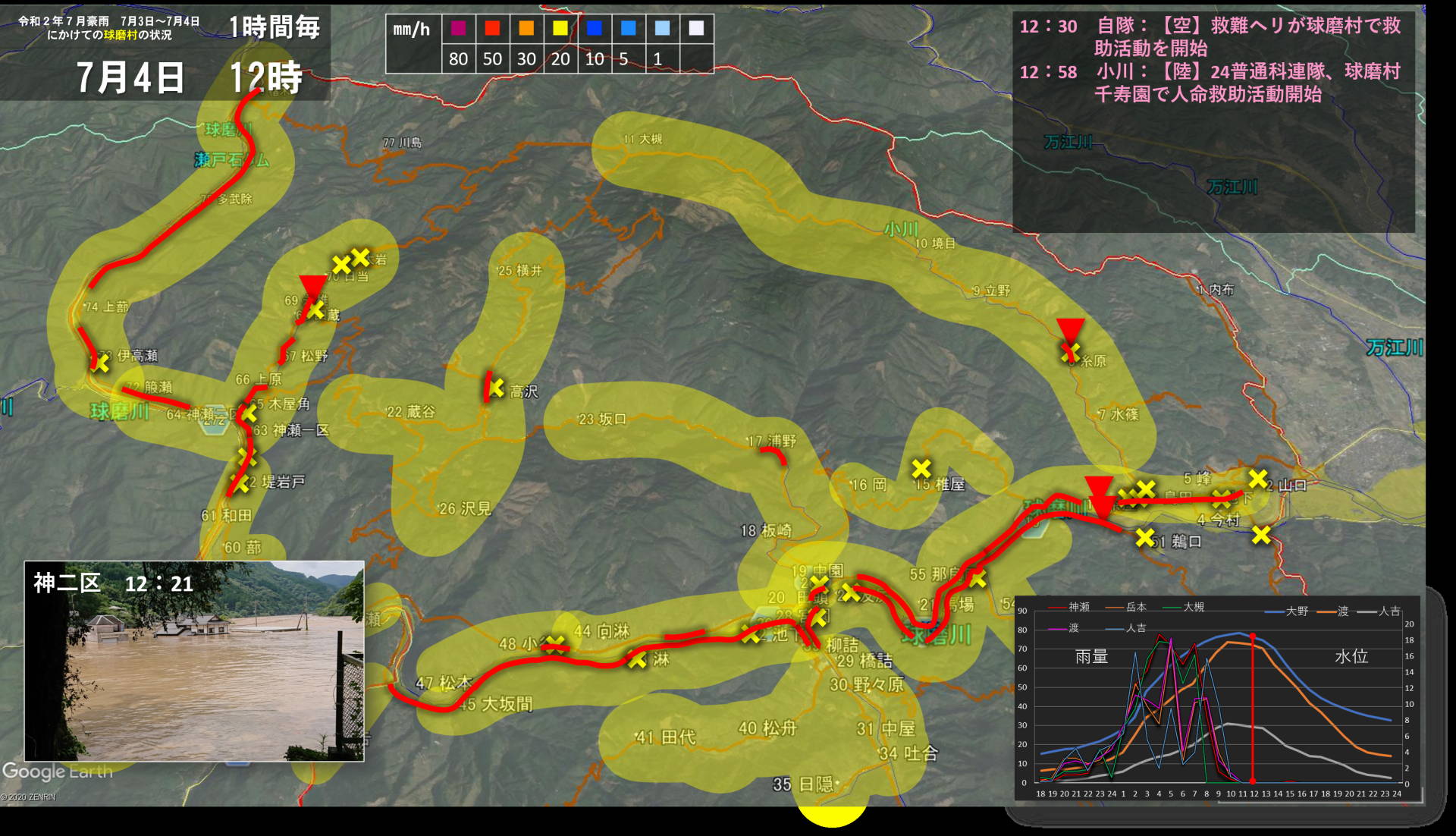This screenshot has width=1456, height=836.
Task: Click the red time marker line in chart
Action: coord(1252,707)
